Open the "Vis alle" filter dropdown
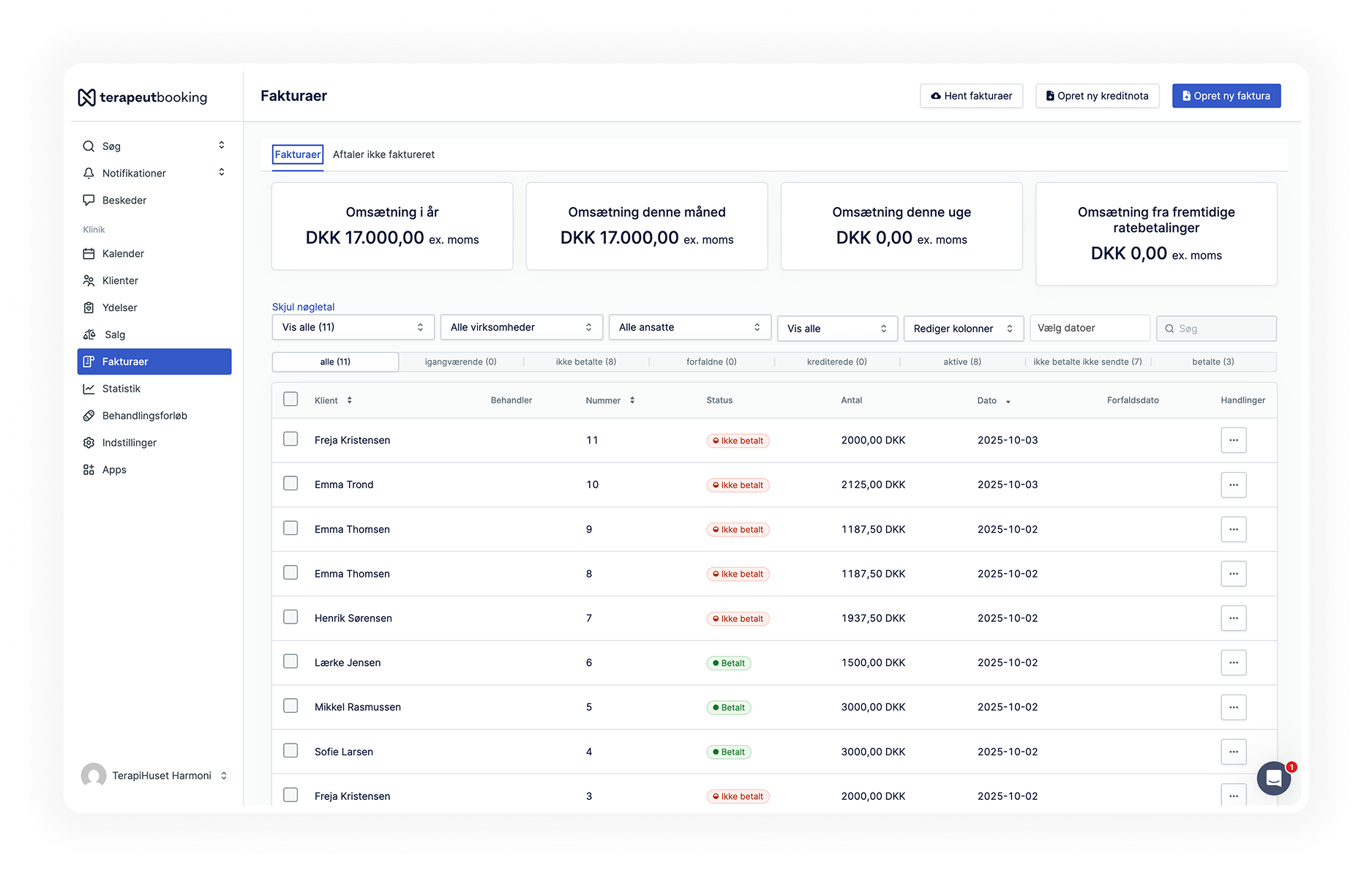The width and height of the screenshot is (1372, 876). click(x=837, y=329)
